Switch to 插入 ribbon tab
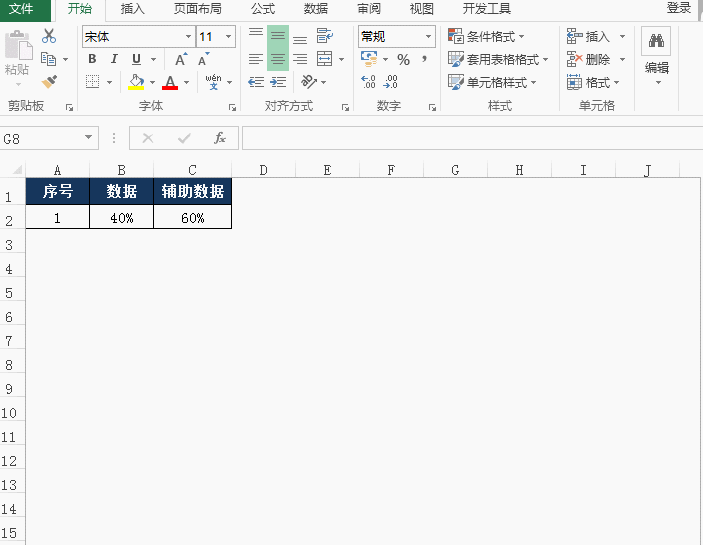This screenshot has width=703, height=545. (133, 9)
